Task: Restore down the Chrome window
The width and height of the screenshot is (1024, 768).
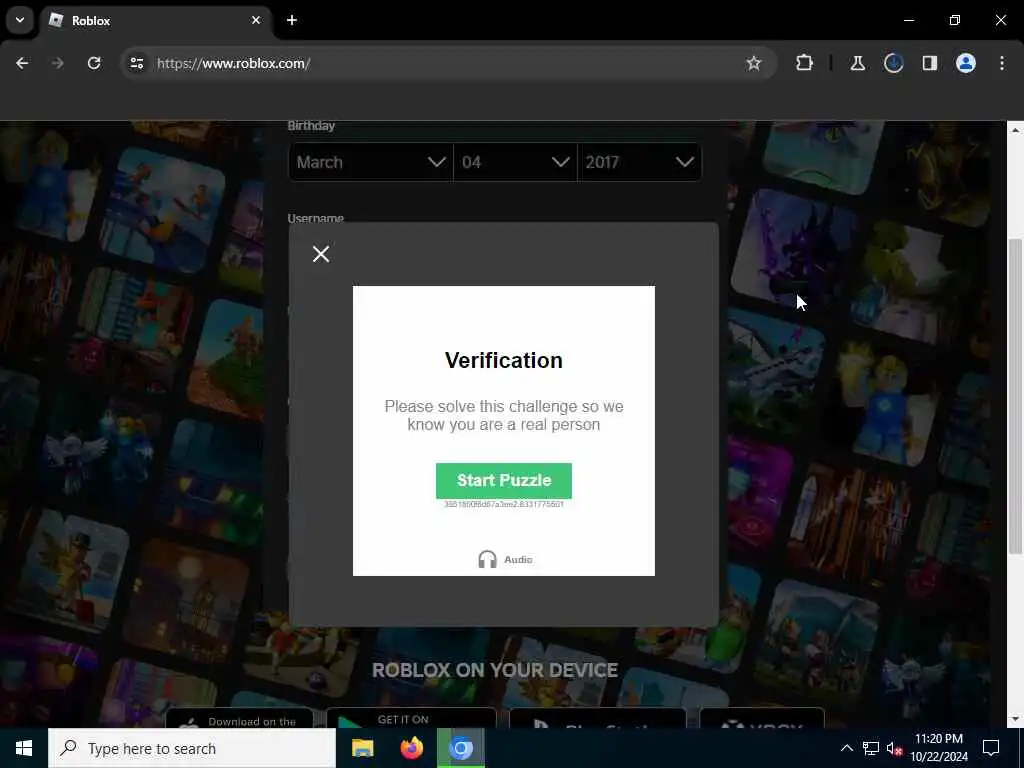Action: click(955, 20)
